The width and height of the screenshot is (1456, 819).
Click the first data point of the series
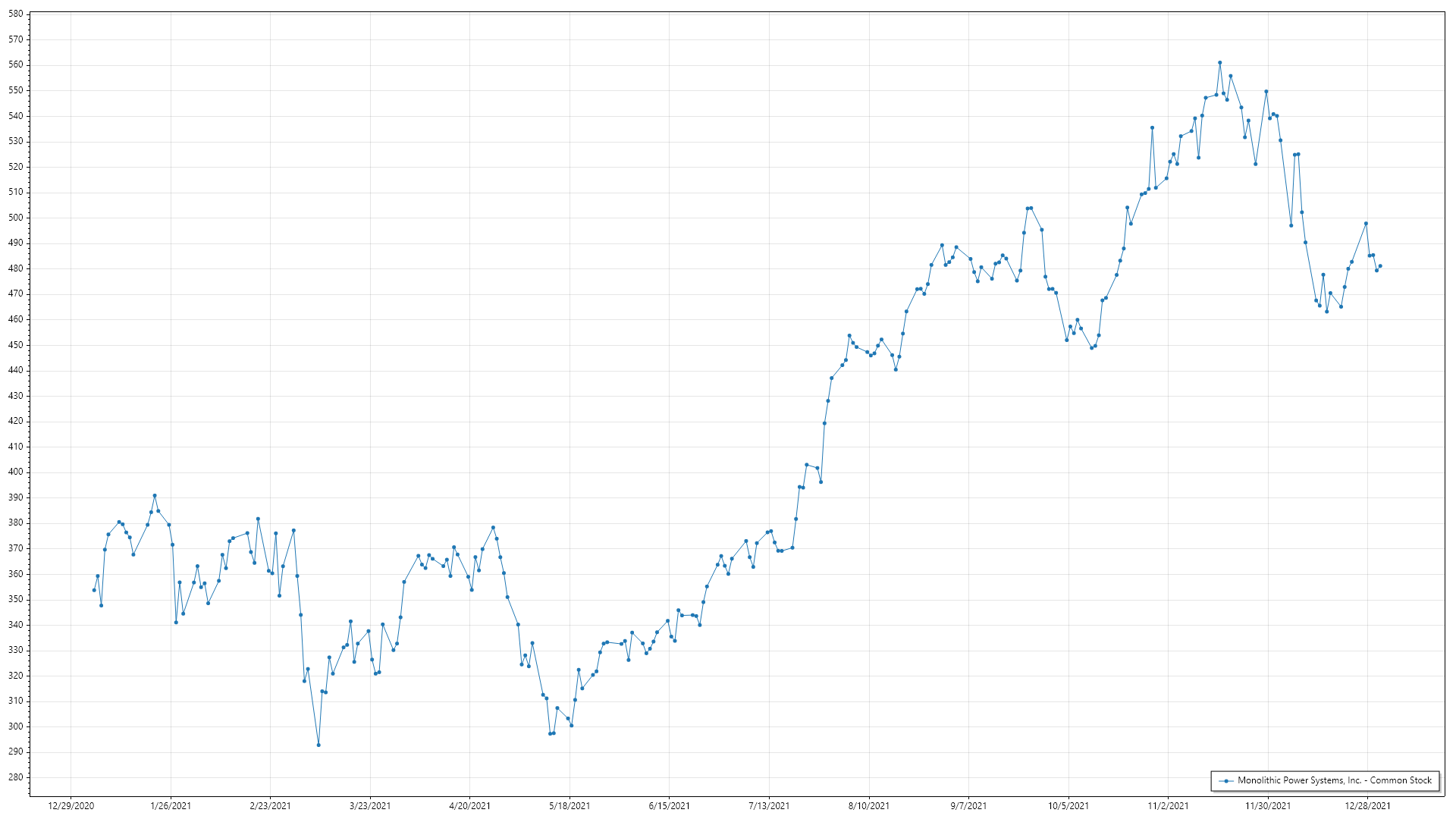click(94, 590)
